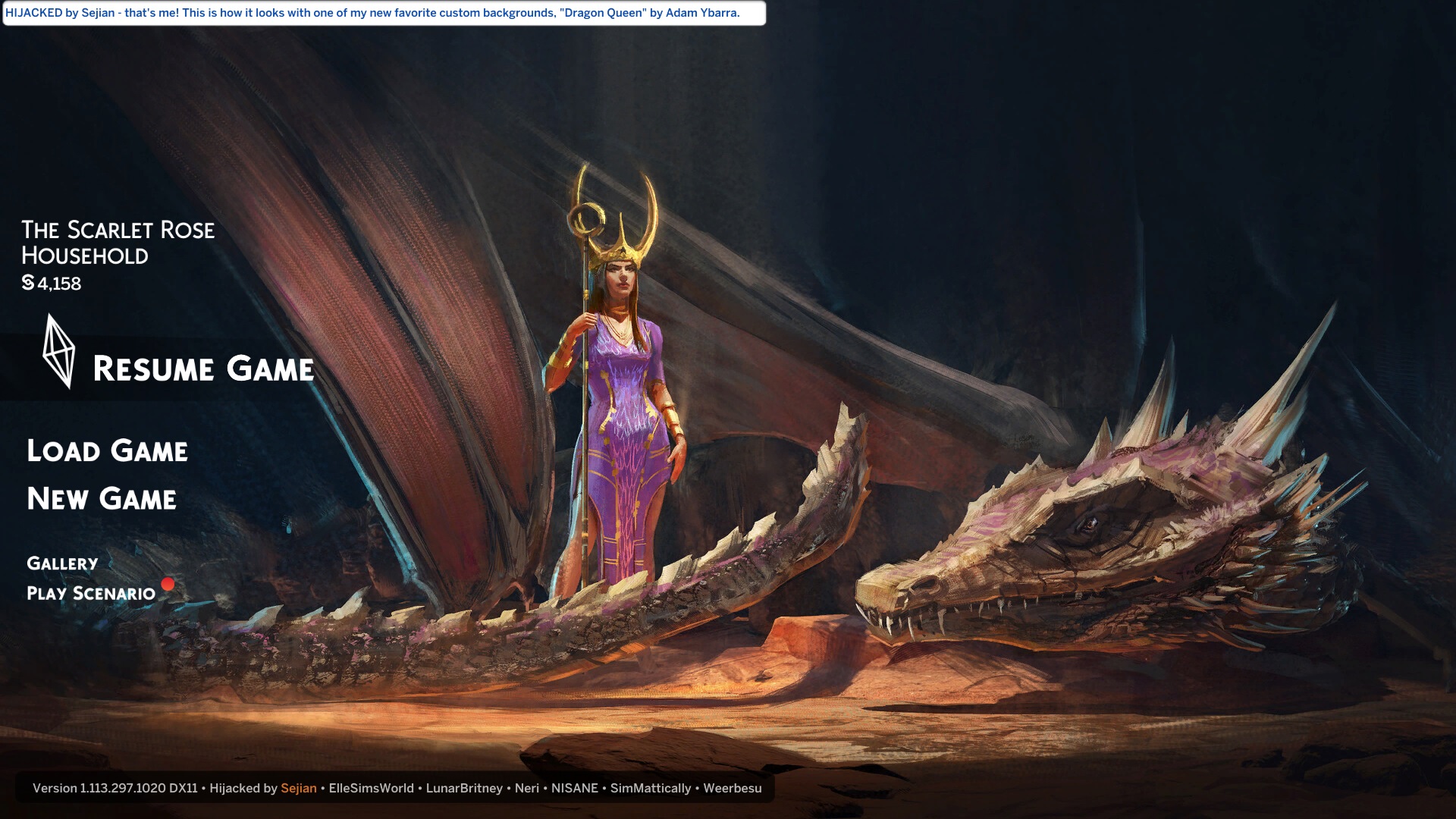Viewport: 1456px width, 819px height.
Task: Click Weerbesu in the credits bar
Action: tap(733, 788)
